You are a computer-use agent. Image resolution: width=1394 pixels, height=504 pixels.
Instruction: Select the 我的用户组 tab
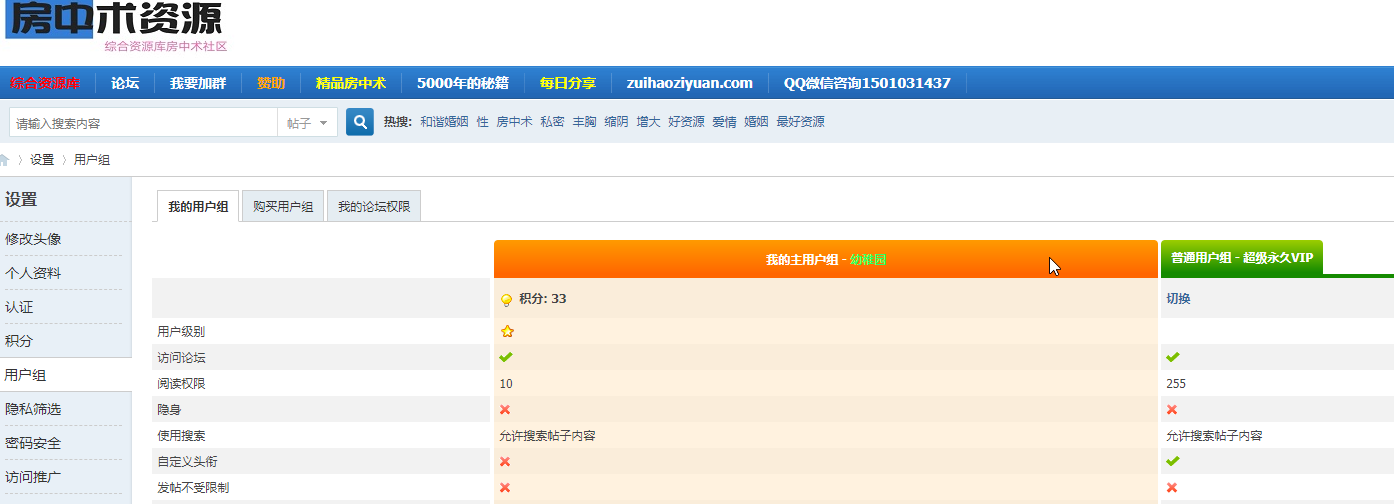pos(198,207)
